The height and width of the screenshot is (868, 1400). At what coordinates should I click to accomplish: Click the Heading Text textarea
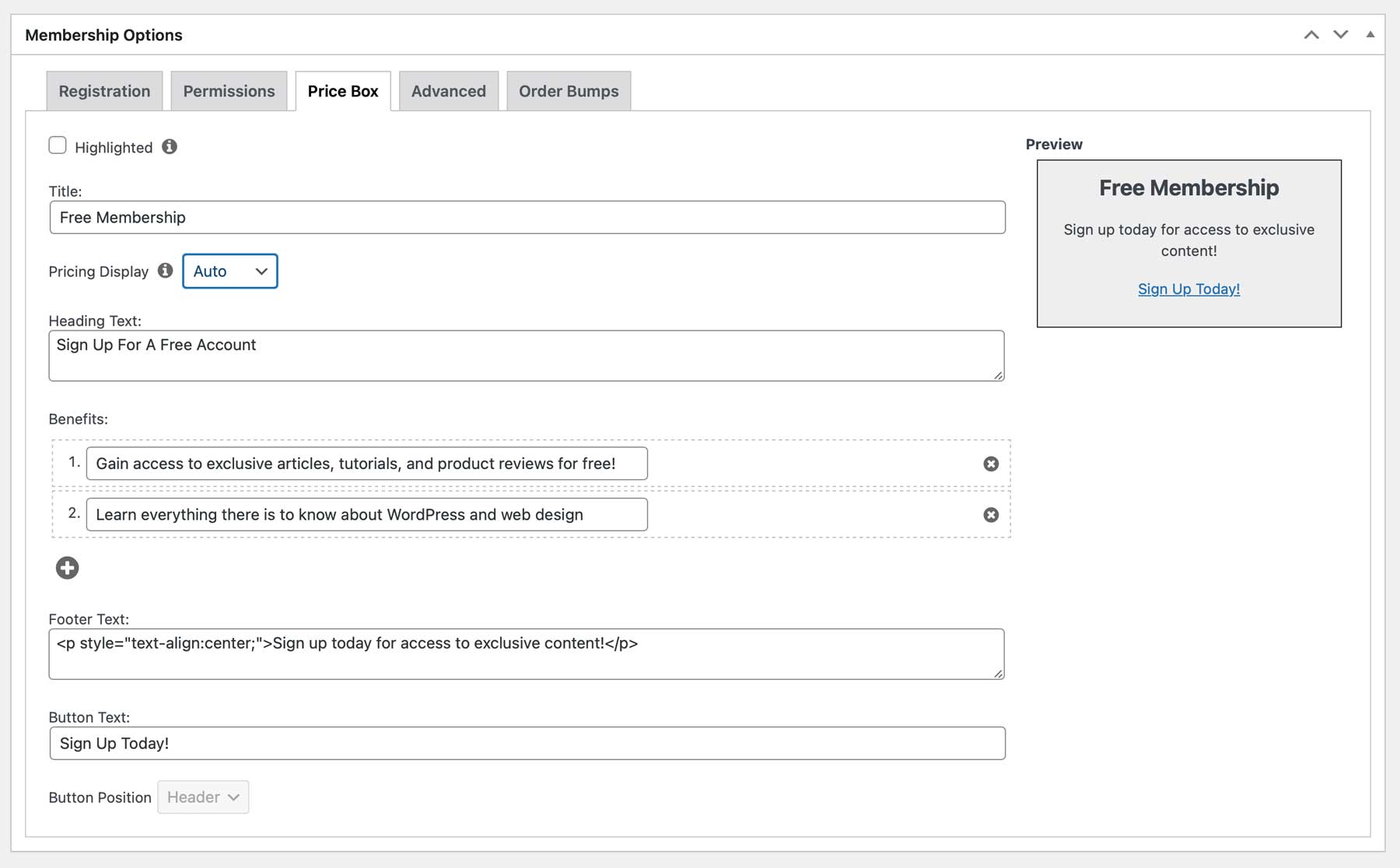tap(527, 354)
